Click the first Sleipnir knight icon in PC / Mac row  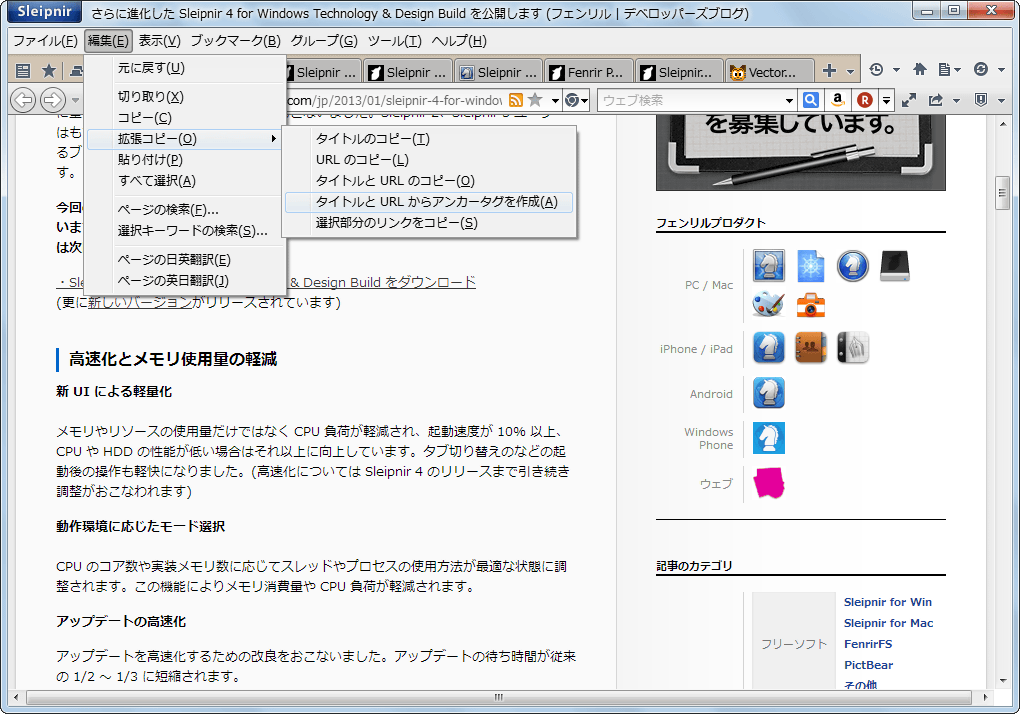coord(769,265)
